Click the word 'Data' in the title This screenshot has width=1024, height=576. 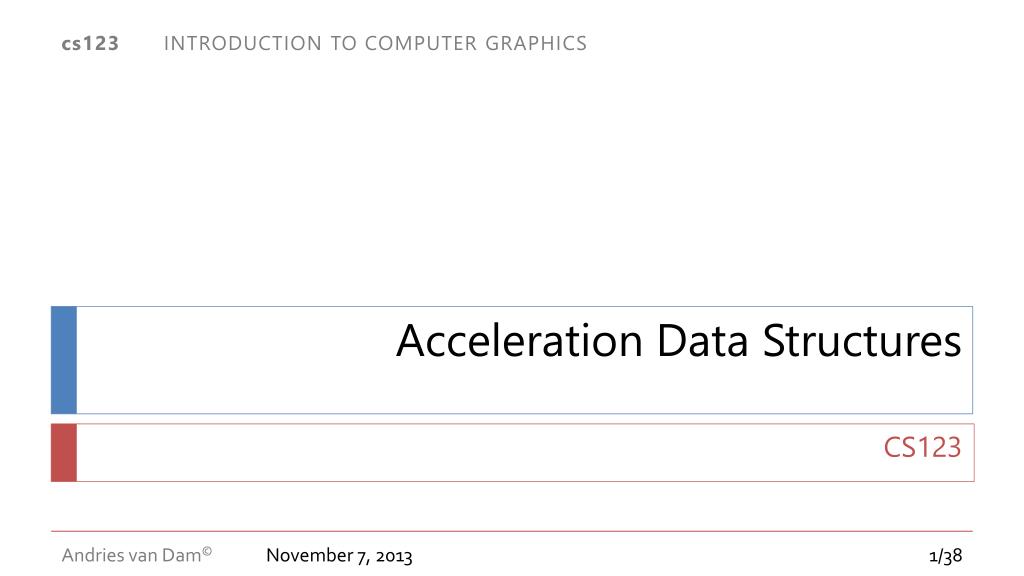702,341
